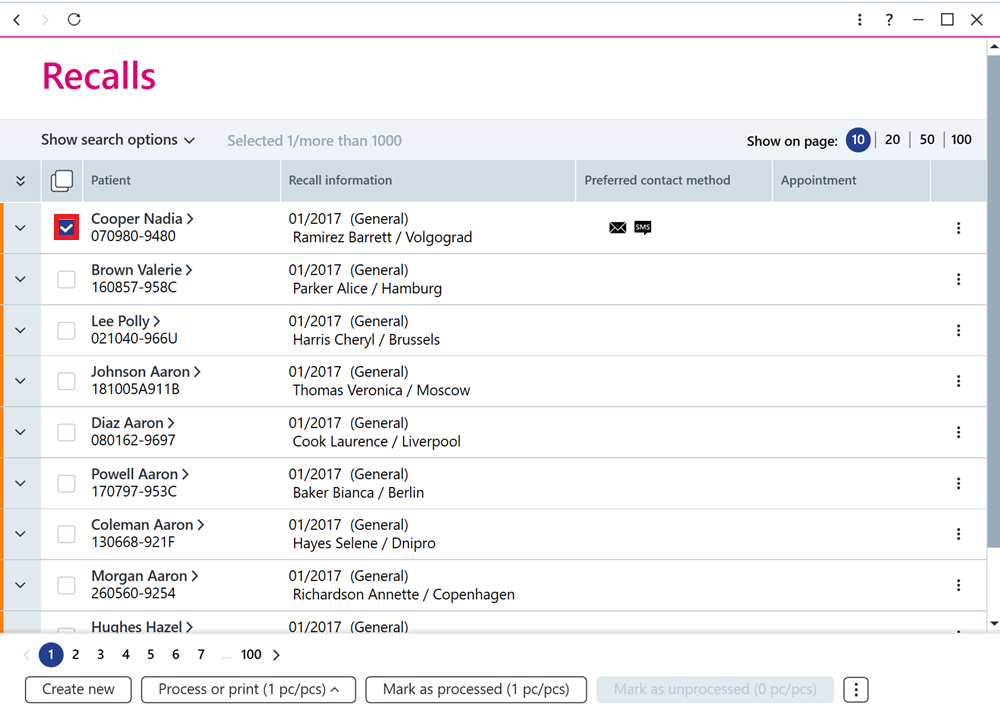The height and width of the screenshot is (709, 1000).
Task: Tick the Brown Valerie checkbox
Action: pos(66,279)
